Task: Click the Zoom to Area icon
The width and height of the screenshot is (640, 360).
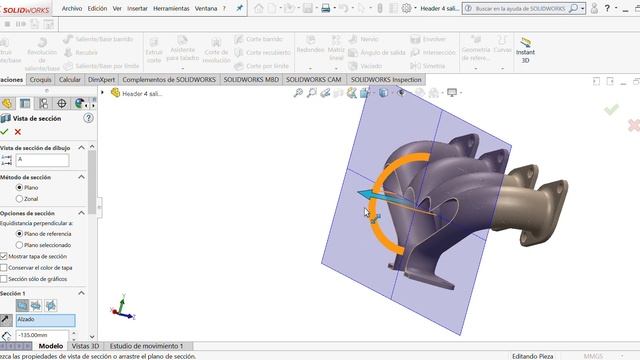Action: pyautogui.click(x=311, y=93)
